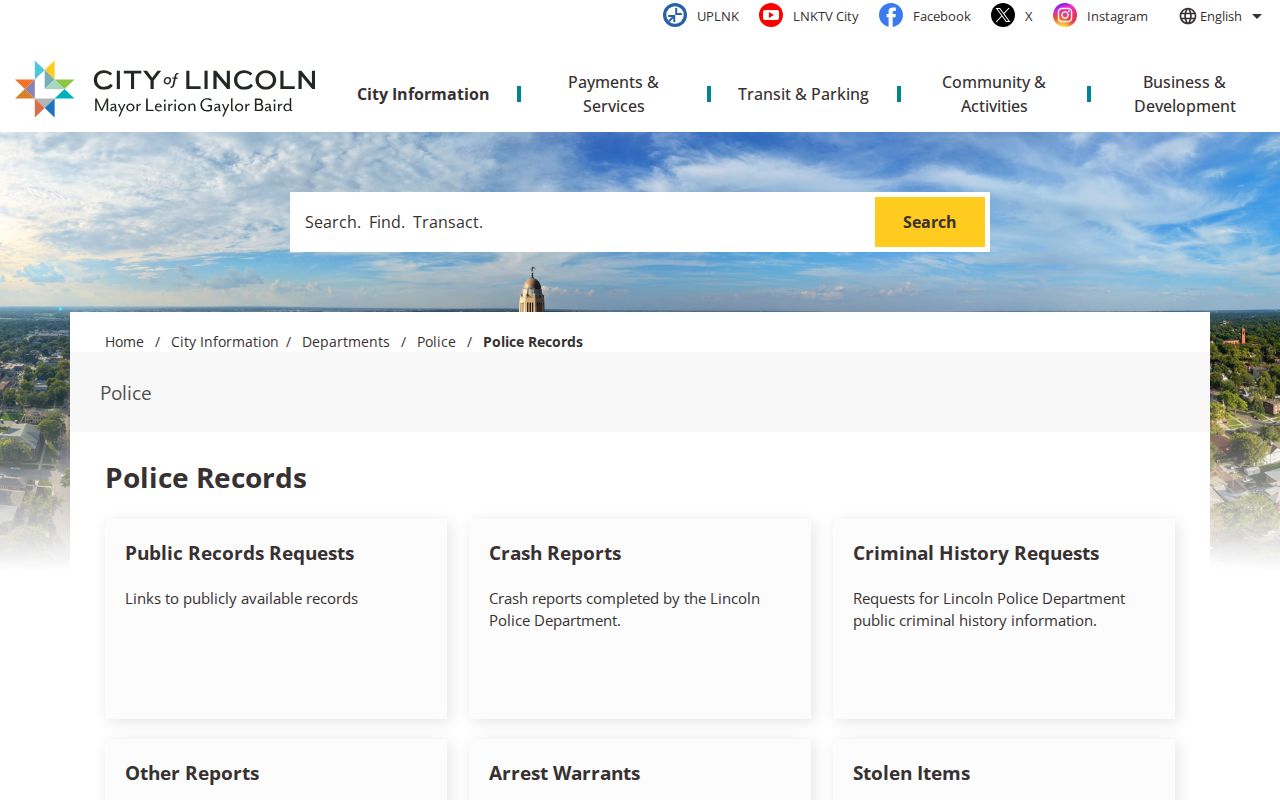Open the Public Records Requests card
This screenshot has height=800, width=1280.
(x=276, y=618)
